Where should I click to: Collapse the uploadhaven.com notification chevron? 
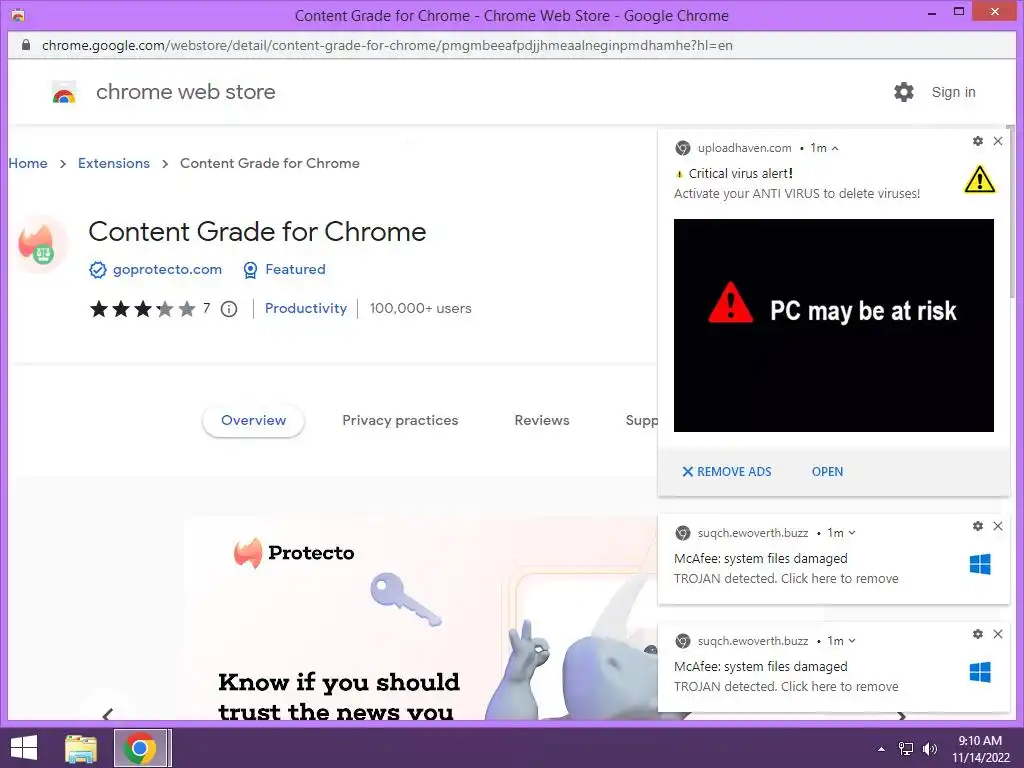[x=835, y=149]
